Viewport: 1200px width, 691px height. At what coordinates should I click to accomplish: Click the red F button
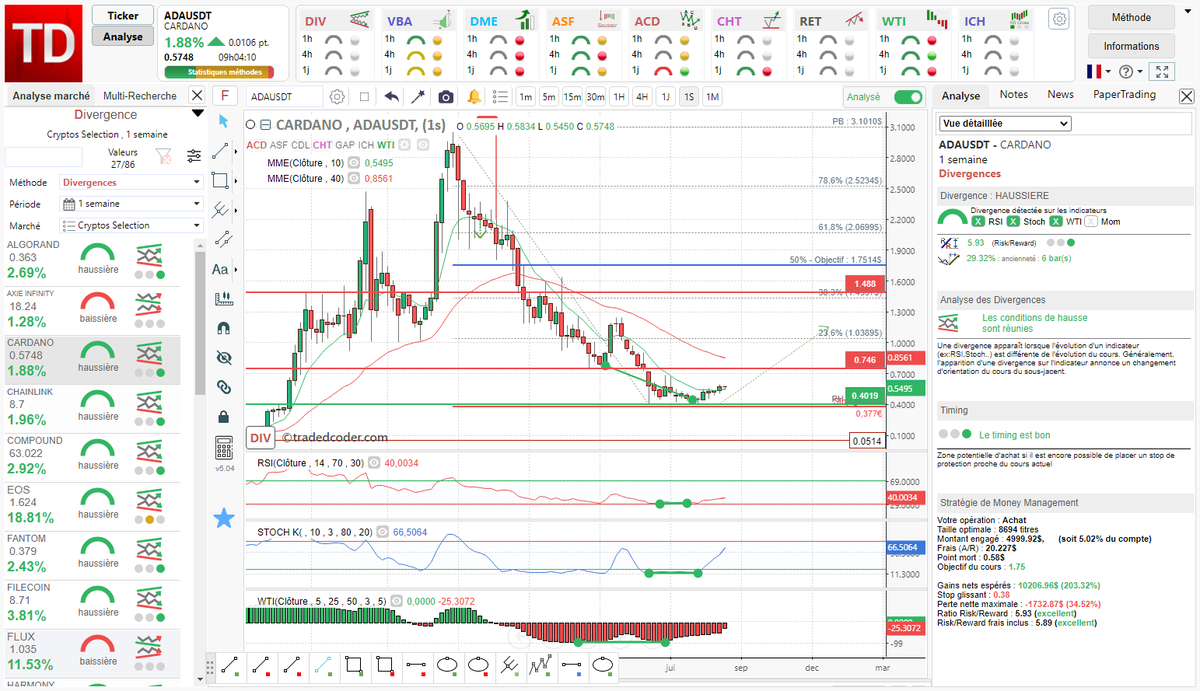(224, 96)
